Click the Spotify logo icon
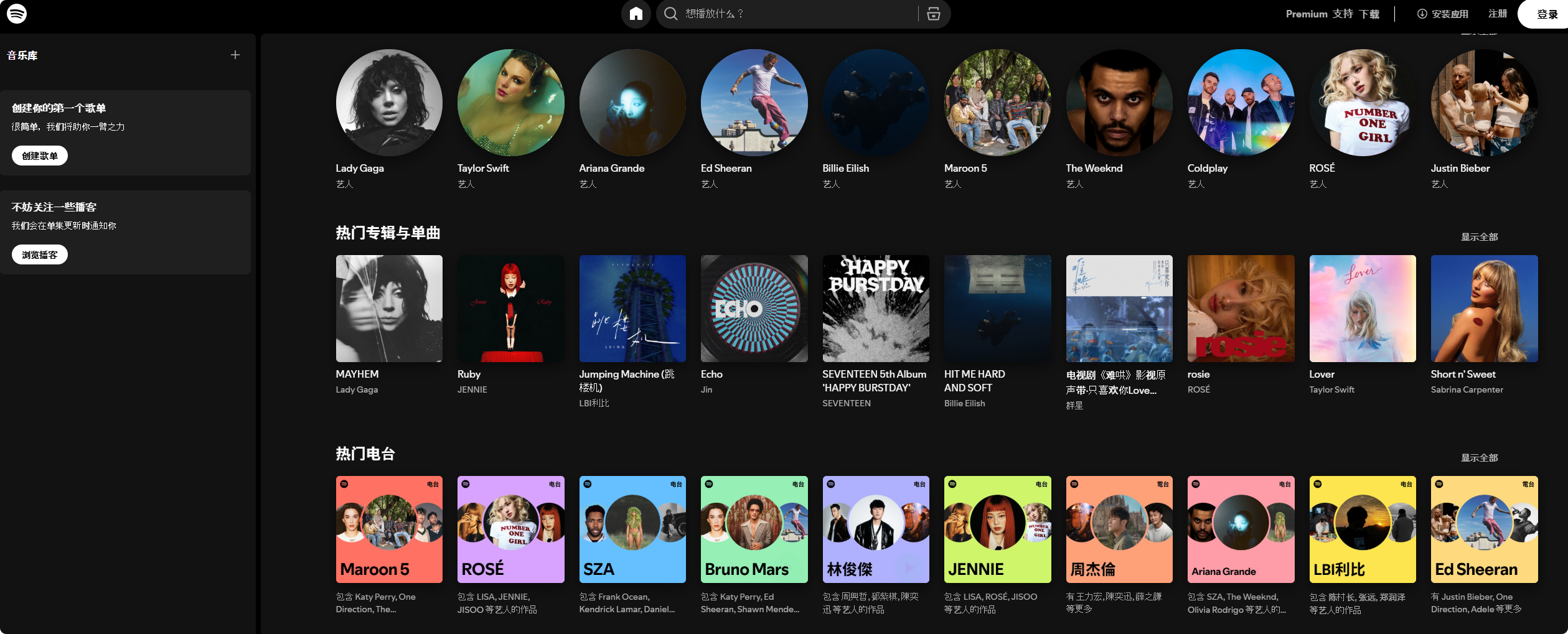This screenshot has height=634, width=1568. coord(17,14)
